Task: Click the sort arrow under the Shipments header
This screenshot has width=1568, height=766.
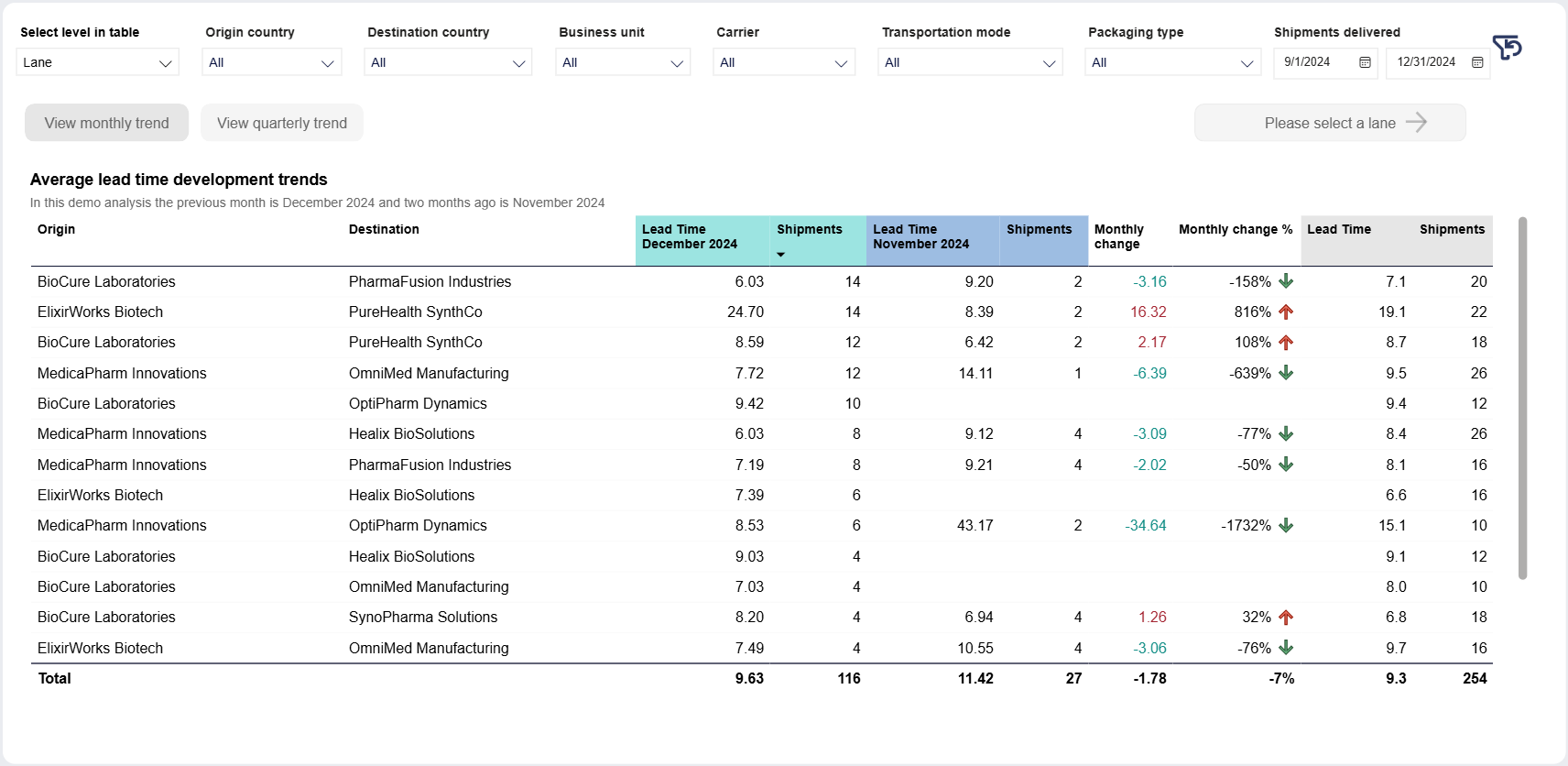Action: 781,255
